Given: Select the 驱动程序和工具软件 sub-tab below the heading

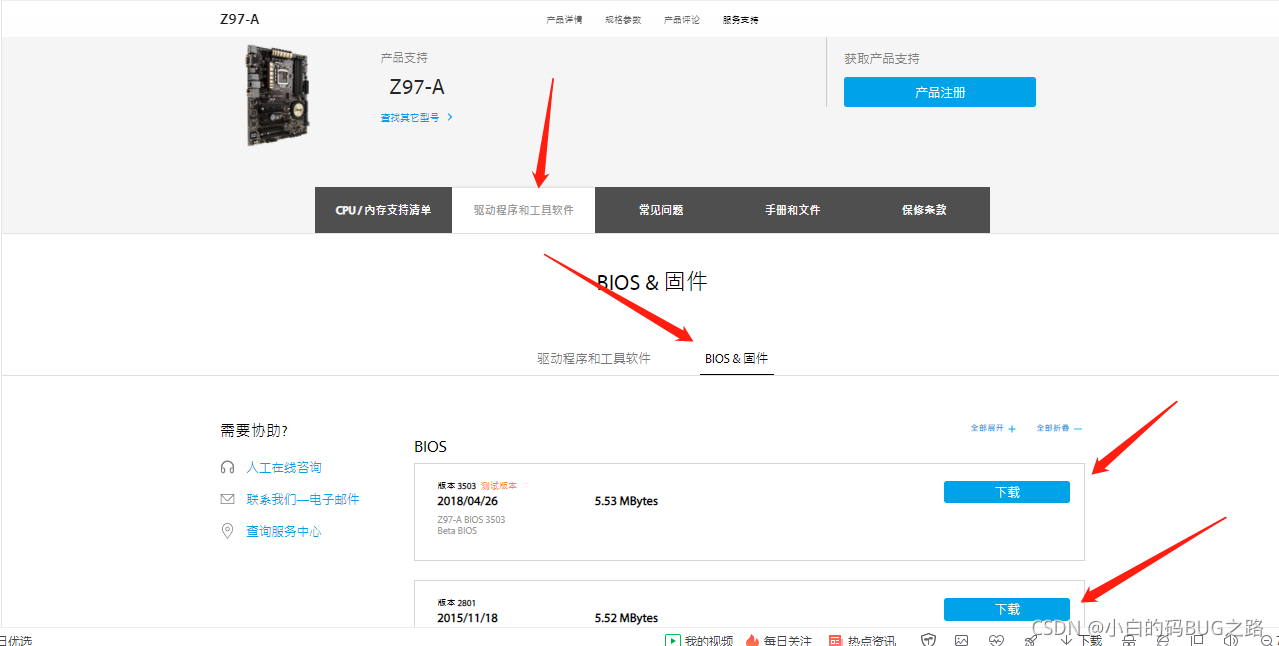Looking at the screenshot, I should [x=594, y=358].
